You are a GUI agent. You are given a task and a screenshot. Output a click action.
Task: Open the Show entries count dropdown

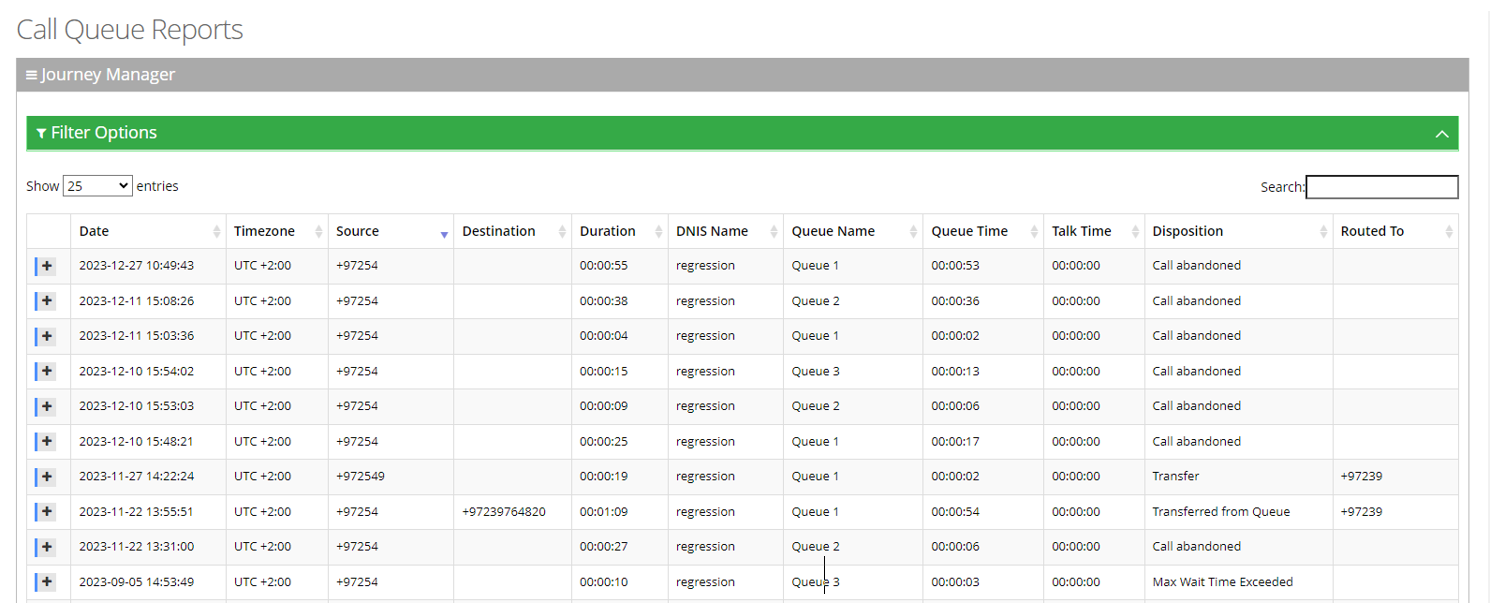pos(97,186)
